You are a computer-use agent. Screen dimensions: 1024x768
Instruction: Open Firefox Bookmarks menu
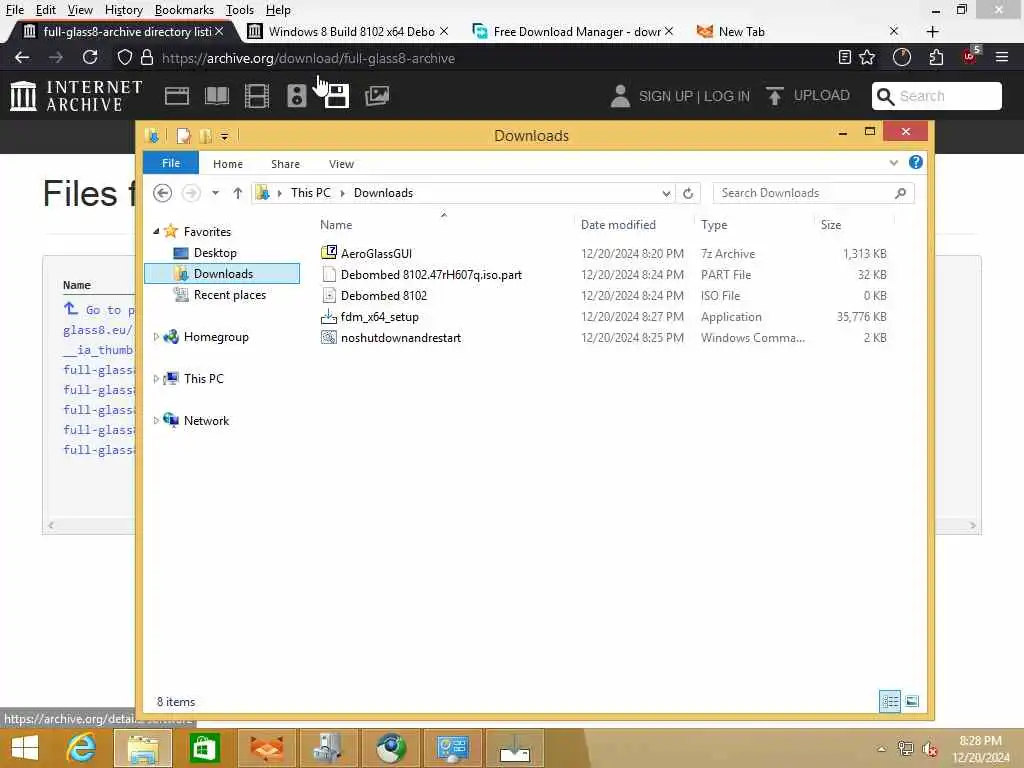(184, 10)
